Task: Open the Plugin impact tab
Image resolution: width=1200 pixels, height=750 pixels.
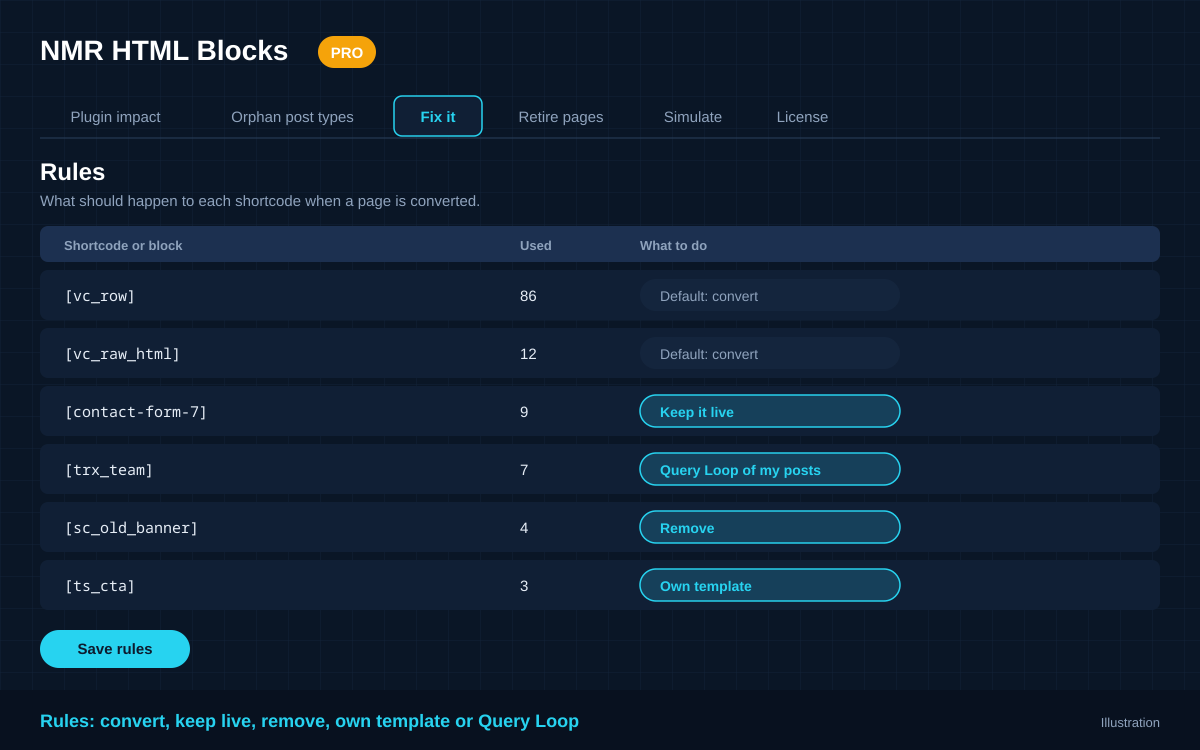Action: click(x=115, y=117)
